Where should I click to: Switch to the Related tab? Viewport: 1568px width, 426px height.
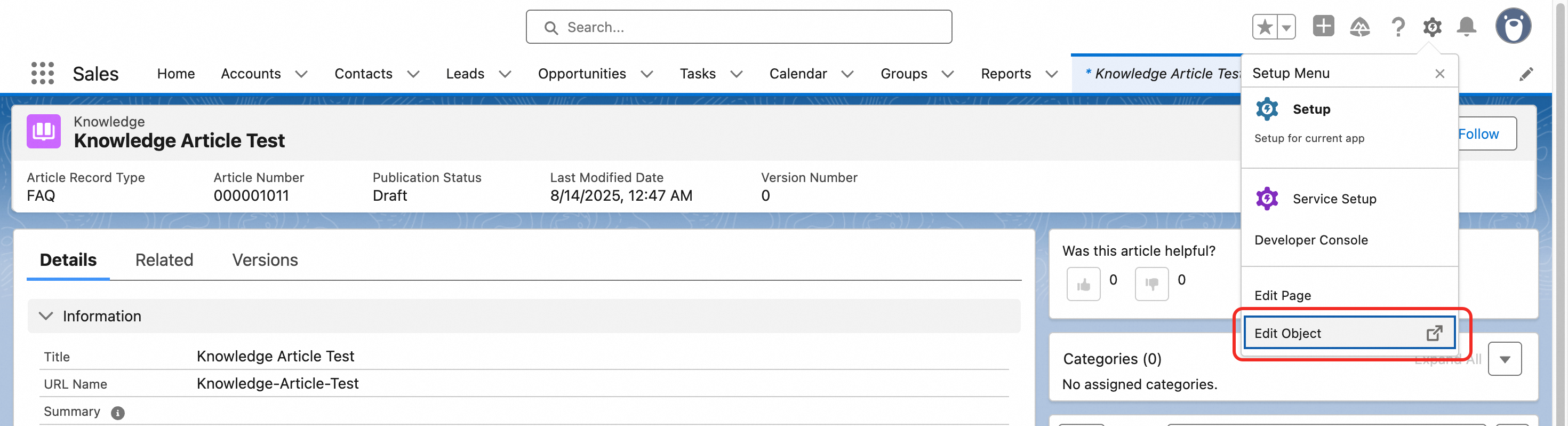pos(164,260)
